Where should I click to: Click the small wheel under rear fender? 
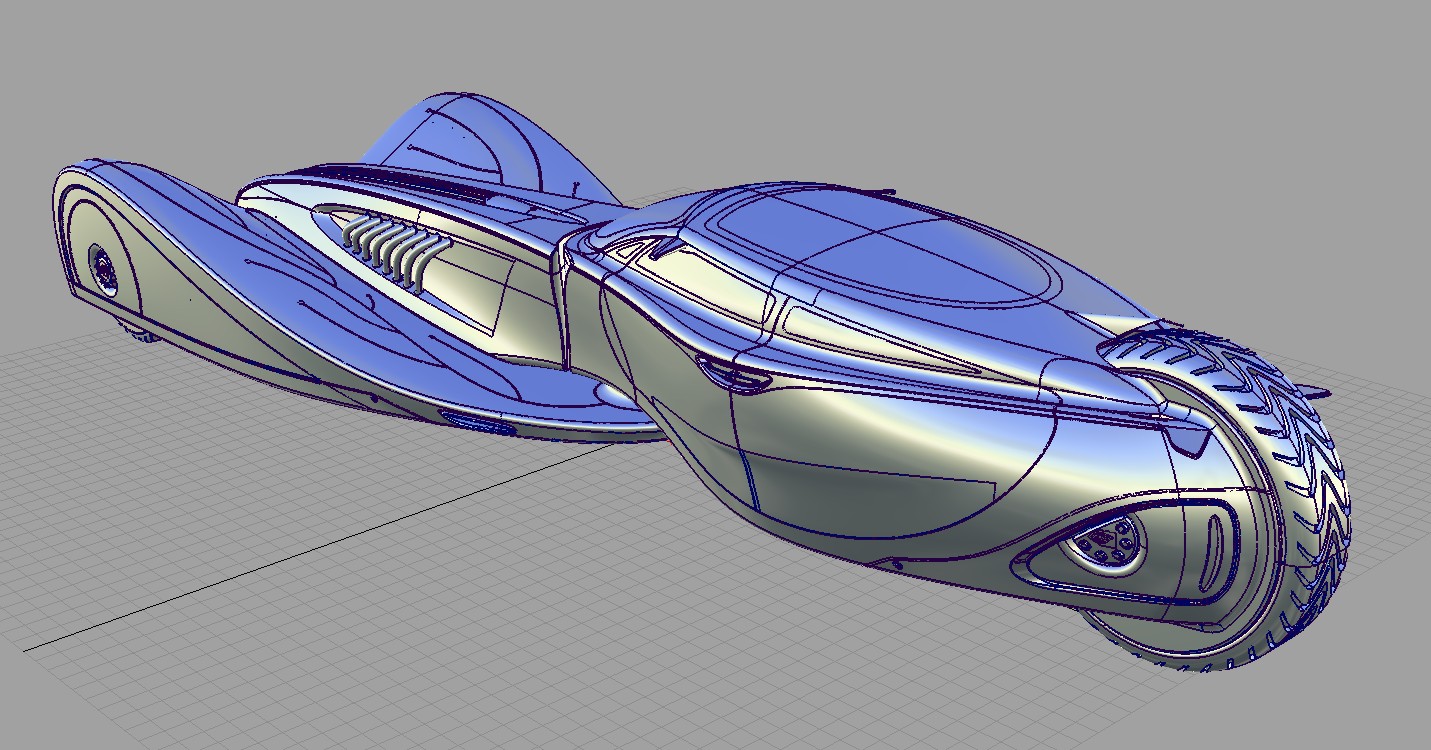coord(145,335)
